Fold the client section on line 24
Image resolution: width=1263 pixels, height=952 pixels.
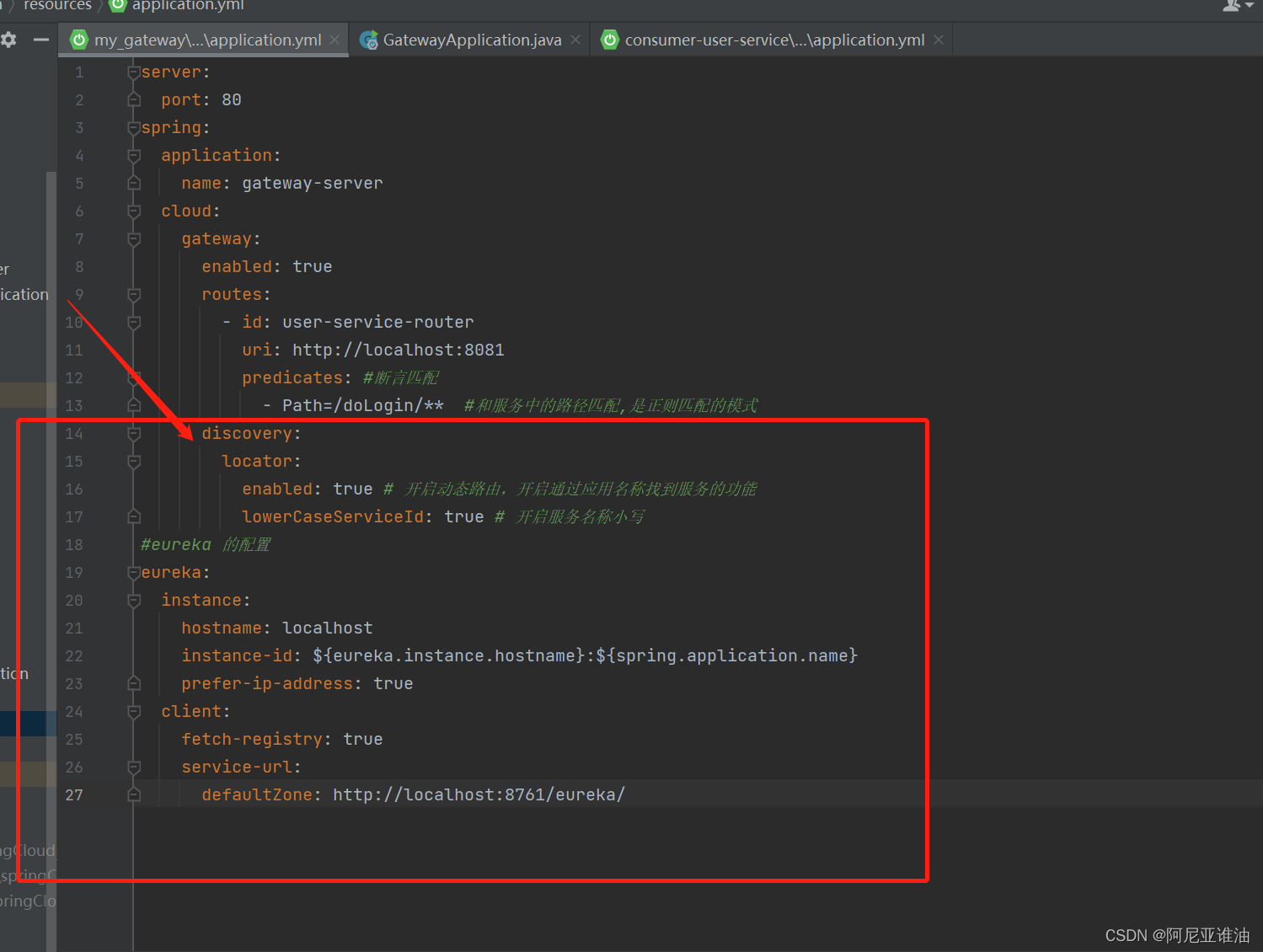coord(133,712)
